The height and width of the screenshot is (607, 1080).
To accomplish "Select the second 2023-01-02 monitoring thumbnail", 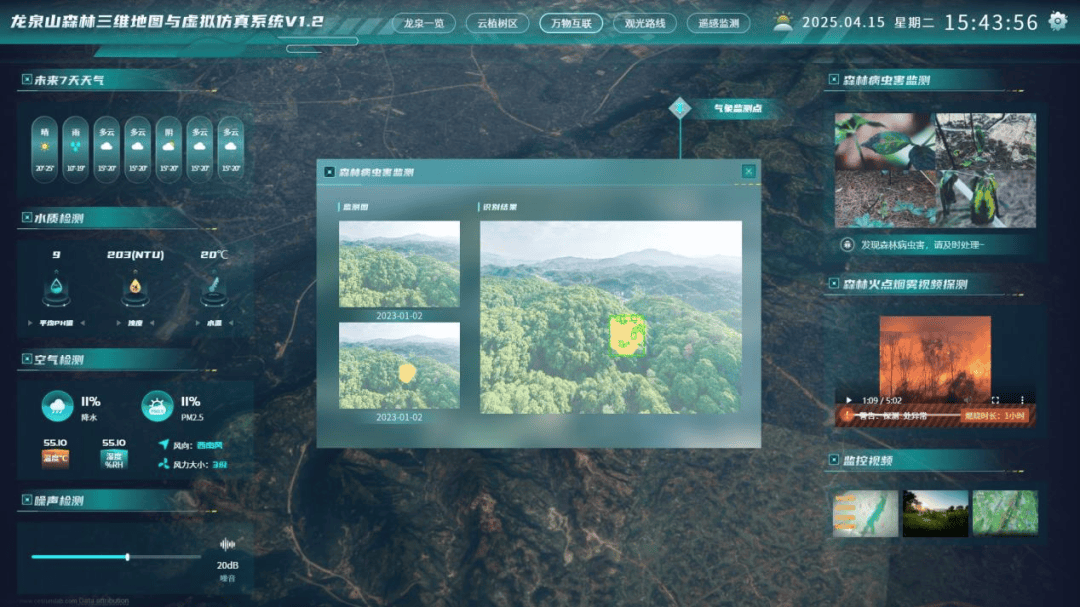I will tap(399, 365).
